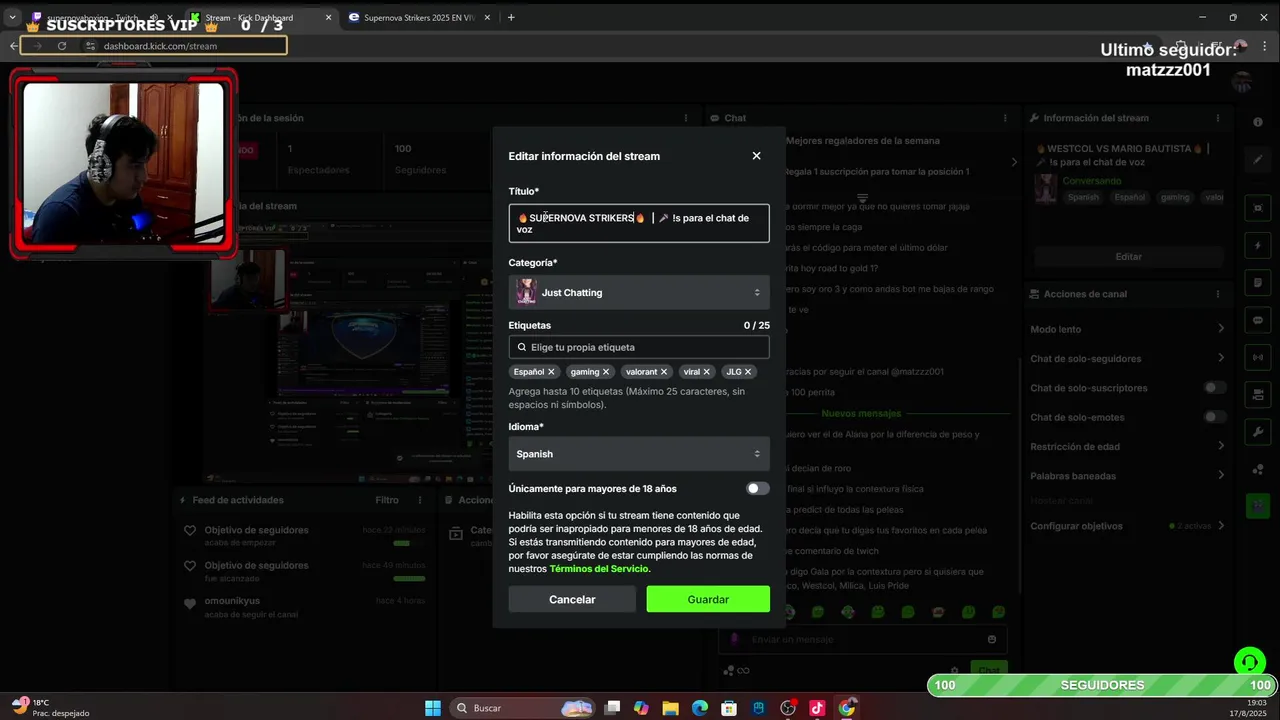Open Microsoft Store from taskbar
This screenshot has height=720, width=1280.
(x=729, y=708)
